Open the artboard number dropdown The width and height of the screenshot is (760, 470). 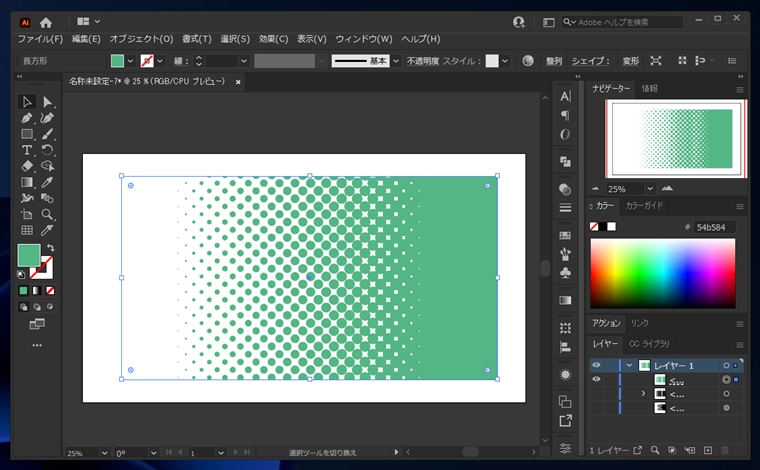click(221, 453)
